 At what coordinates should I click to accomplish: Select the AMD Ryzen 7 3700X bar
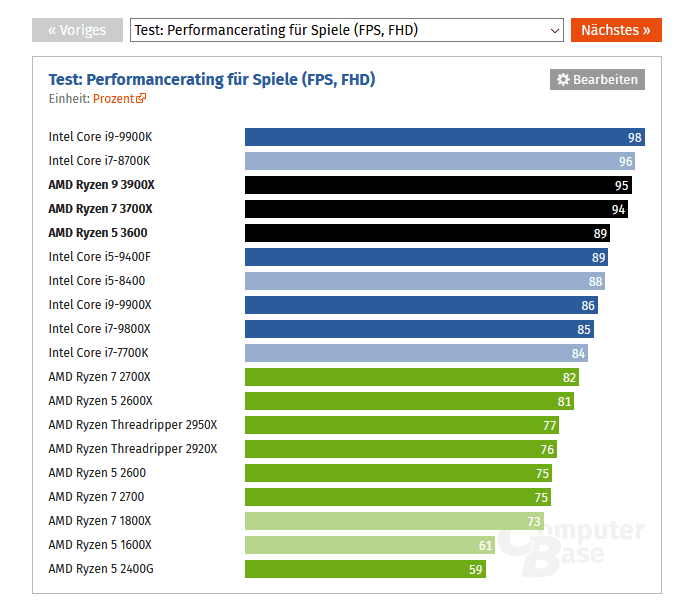(436, 209)
